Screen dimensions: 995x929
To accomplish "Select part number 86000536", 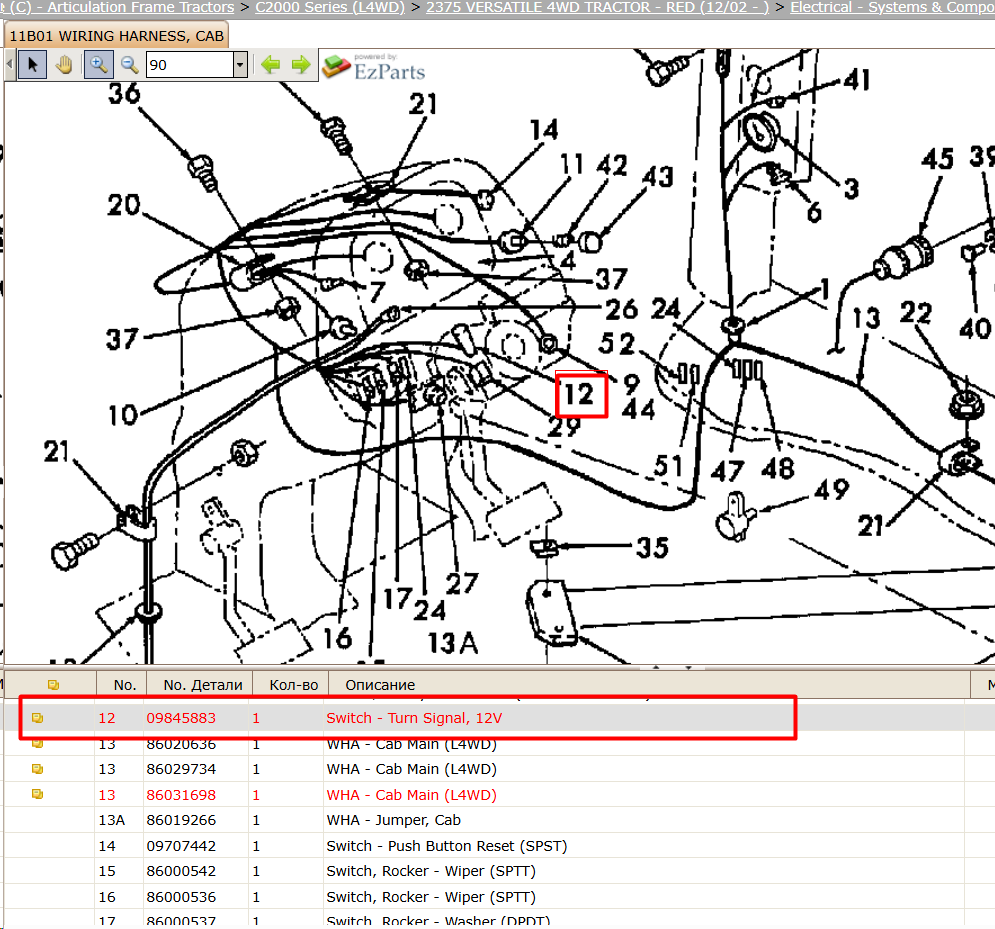I will click(x=181, y=897).
